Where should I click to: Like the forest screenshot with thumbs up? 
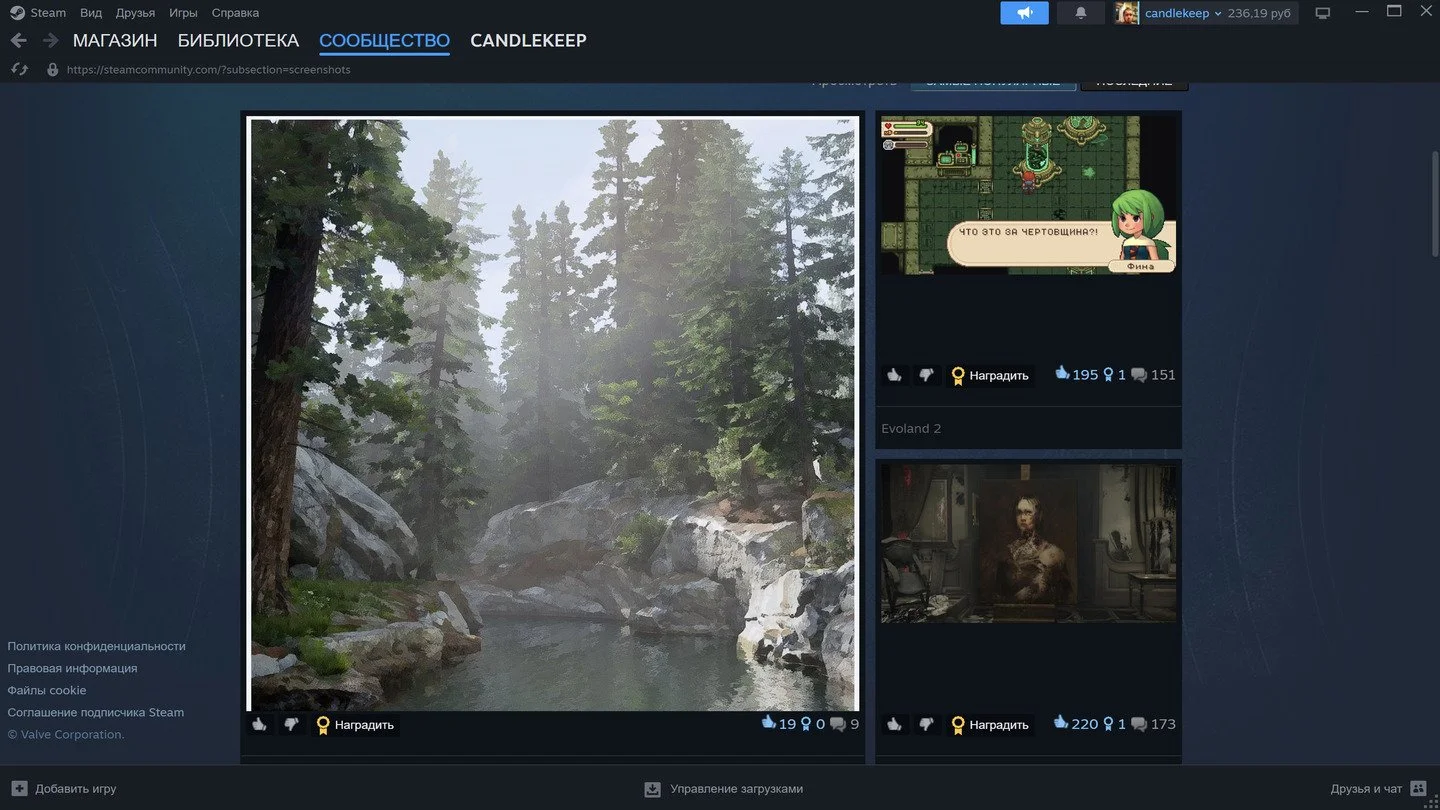pyautogui.click(x=260, y=725)
